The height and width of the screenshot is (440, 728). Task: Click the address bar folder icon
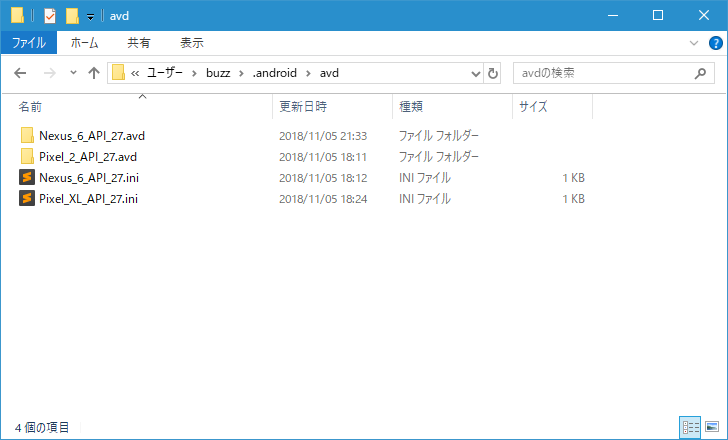coord(118,73)
